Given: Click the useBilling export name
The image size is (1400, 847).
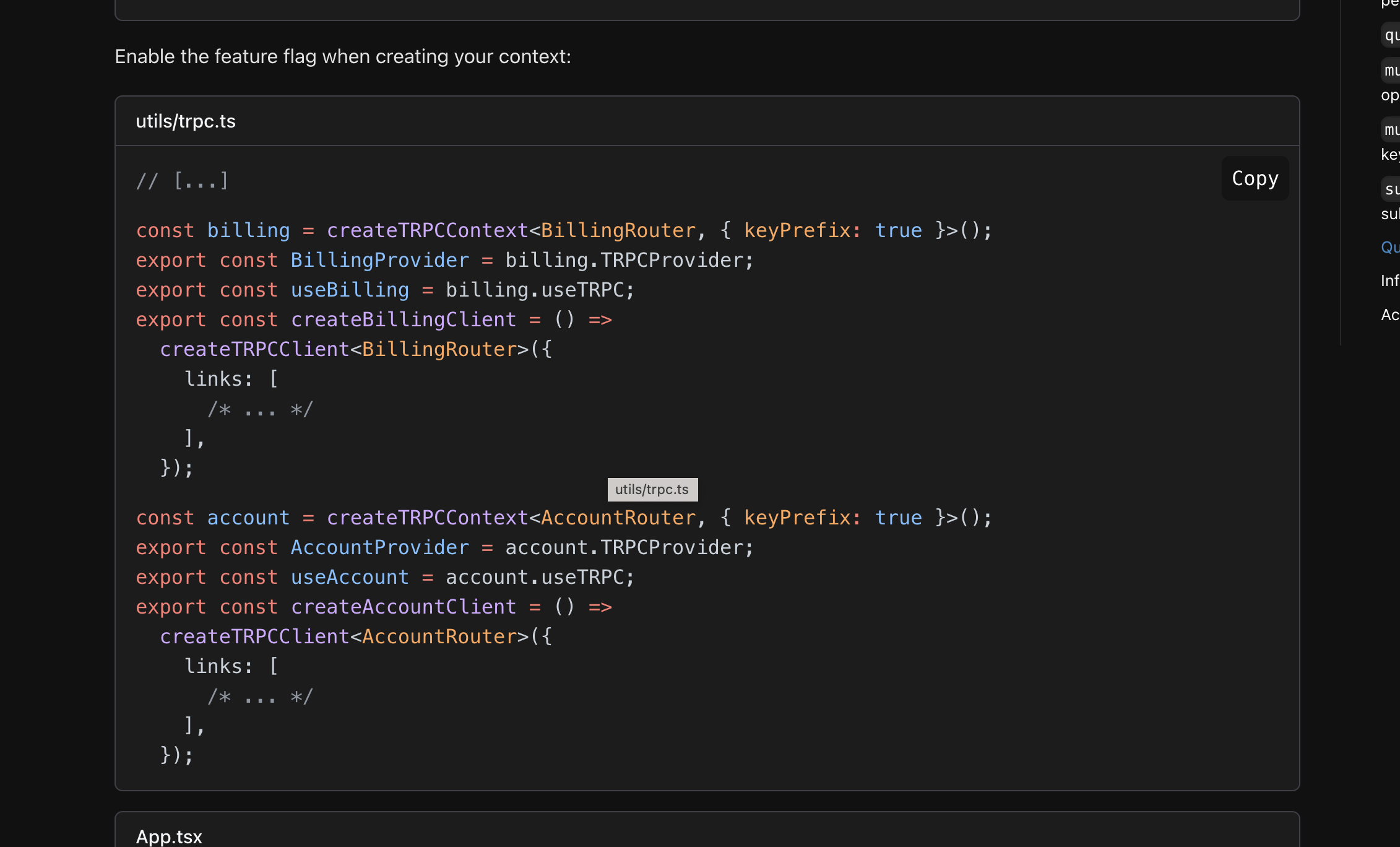Looking at the screenshot, I should pyautogui.click(x=350, y=290).
